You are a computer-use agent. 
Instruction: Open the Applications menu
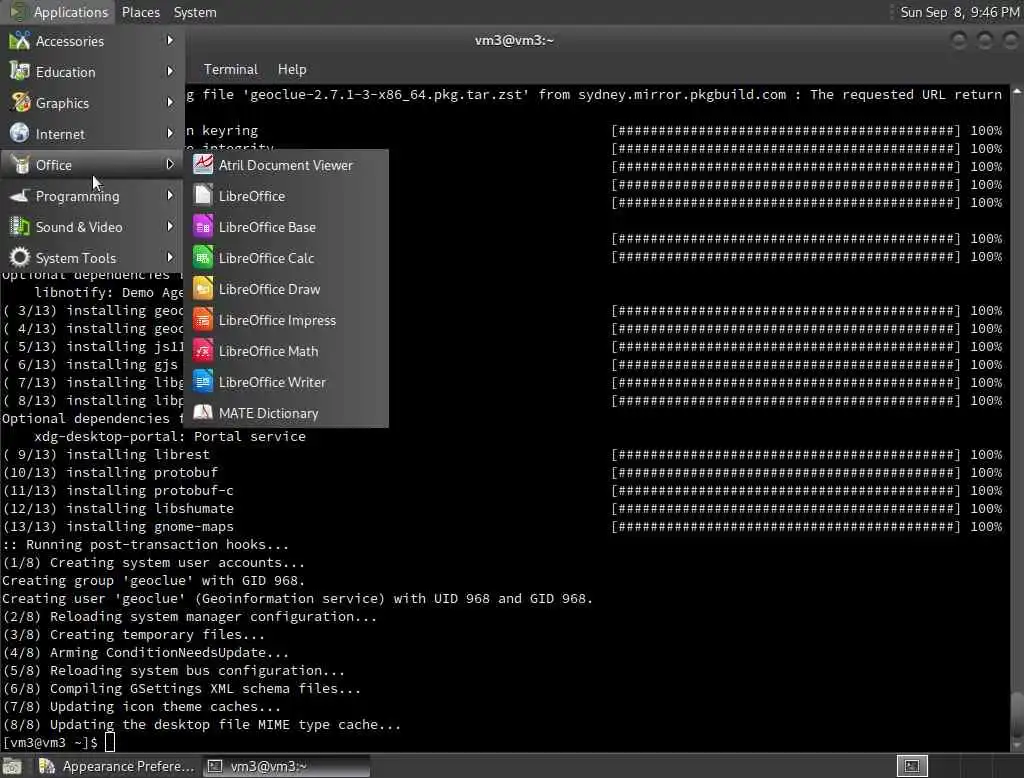(x=59, y=12)
